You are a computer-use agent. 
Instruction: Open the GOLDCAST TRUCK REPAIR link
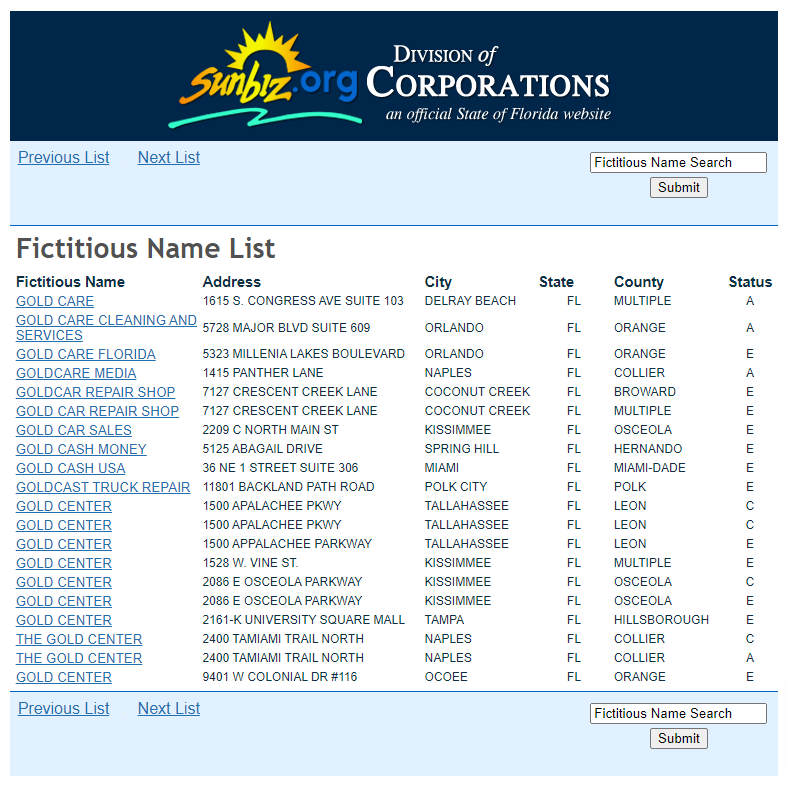[103, 487]
